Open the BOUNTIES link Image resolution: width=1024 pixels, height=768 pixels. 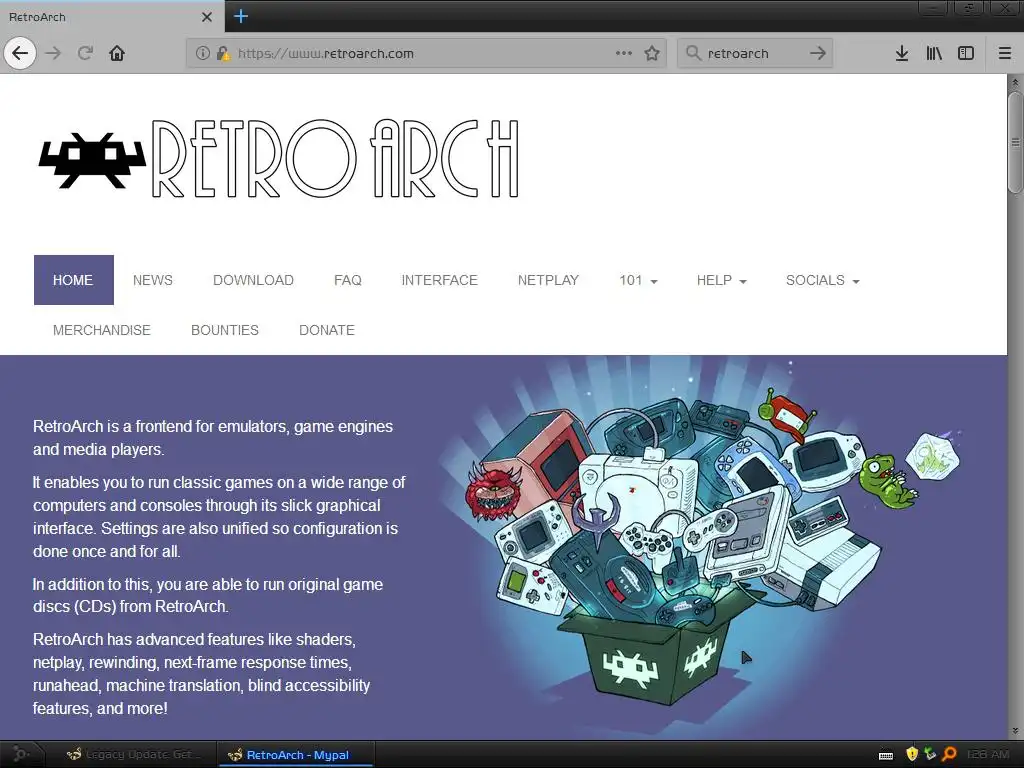[225, 330]
